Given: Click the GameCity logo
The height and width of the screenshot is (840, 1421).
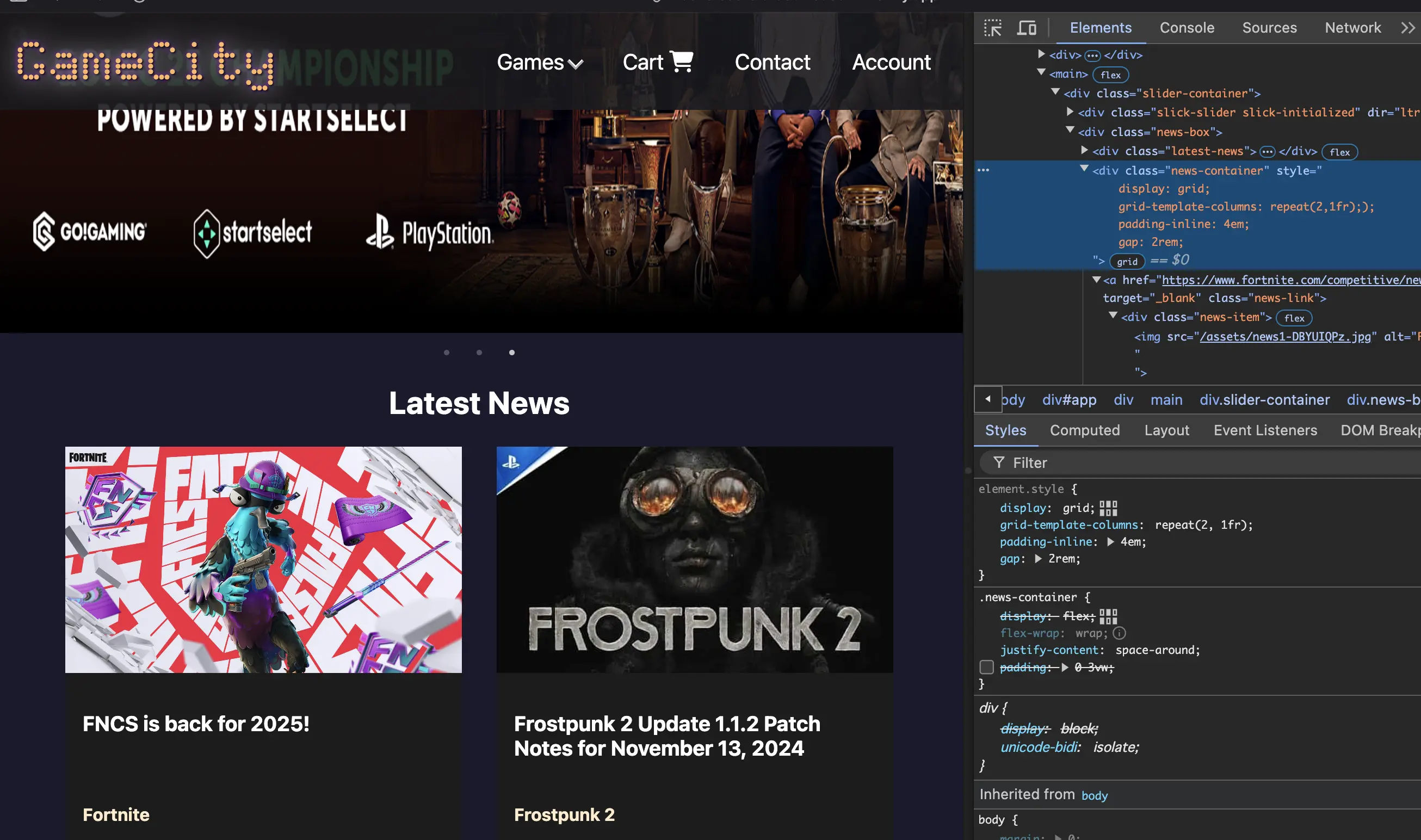Looking at the screenshot, I should (x=146, y=65).
